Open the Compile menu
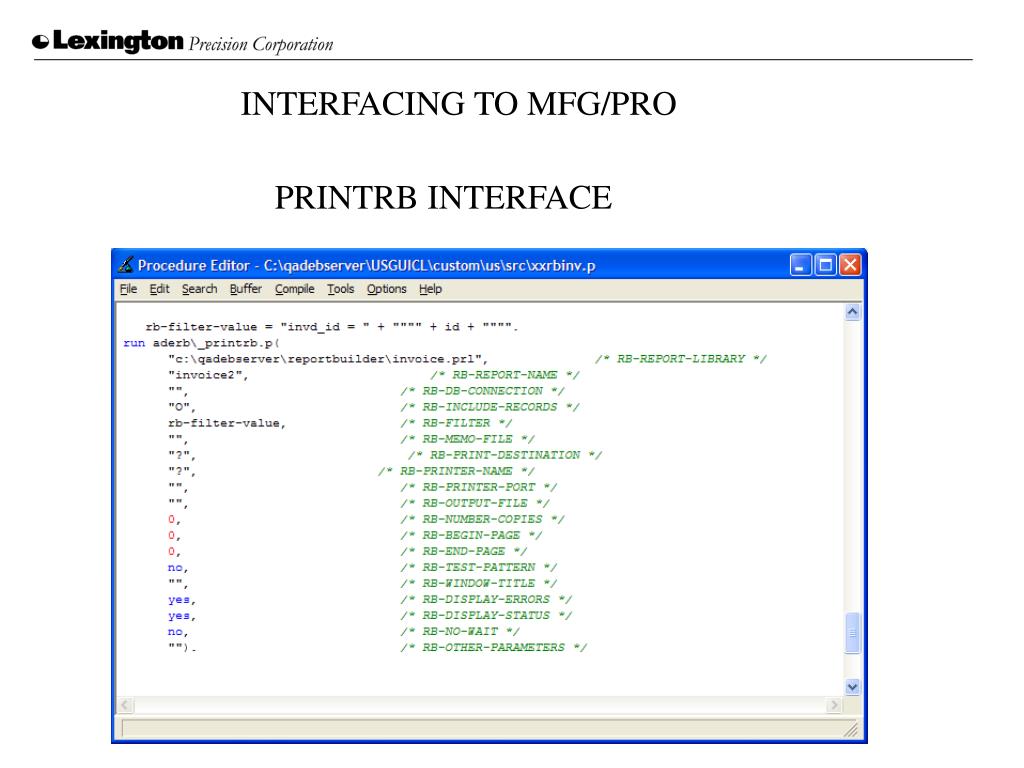The image size is (1024, 768). pos(295,289)
